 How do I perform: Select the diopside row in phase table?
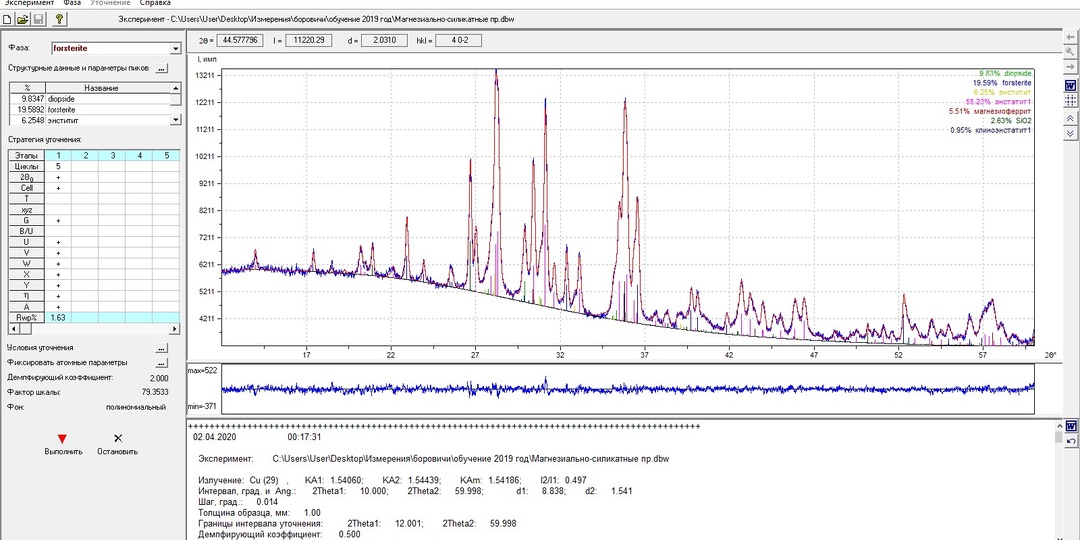click(x=90, y=99)
